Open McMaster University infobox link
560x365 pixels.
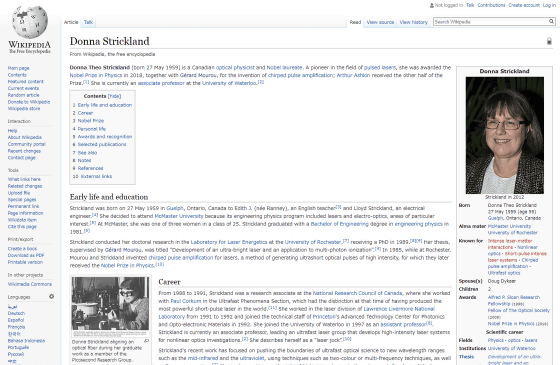[x=509, y=226]
